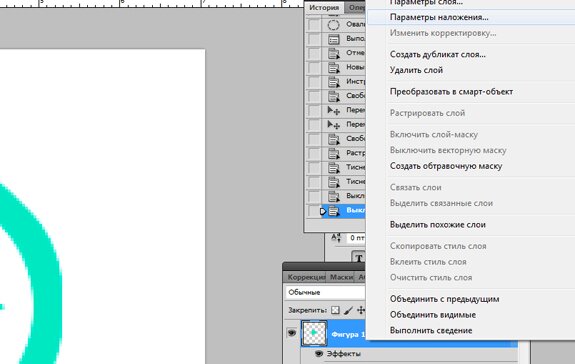Click the grayed-out Растрировать слой entry
The width and height of the screenshot is (575, 364).
tap(427, 113)
